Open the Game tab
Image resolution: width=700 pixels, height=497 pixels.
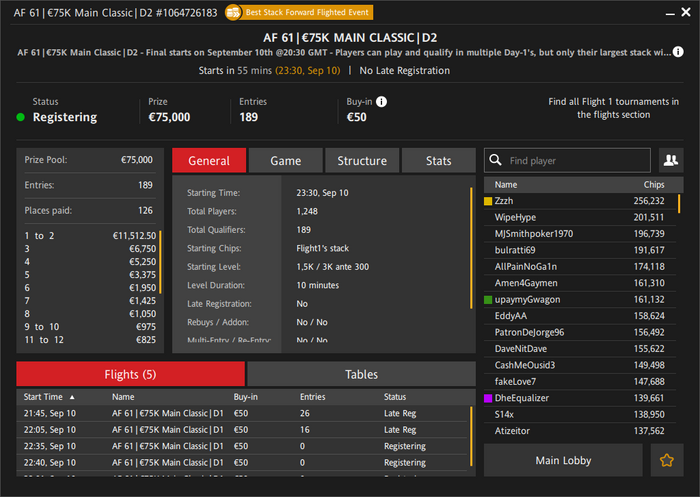tap(286, 160)
